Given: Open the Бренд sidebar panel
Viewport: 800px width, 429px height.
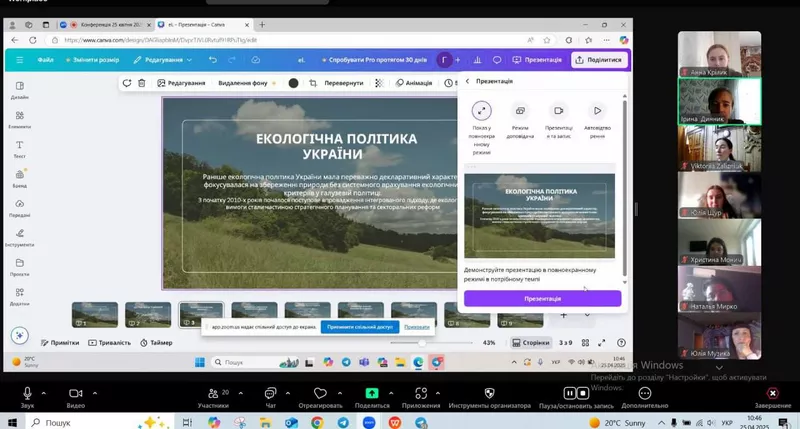Looking at the screenshot, I should click(19, 179).
